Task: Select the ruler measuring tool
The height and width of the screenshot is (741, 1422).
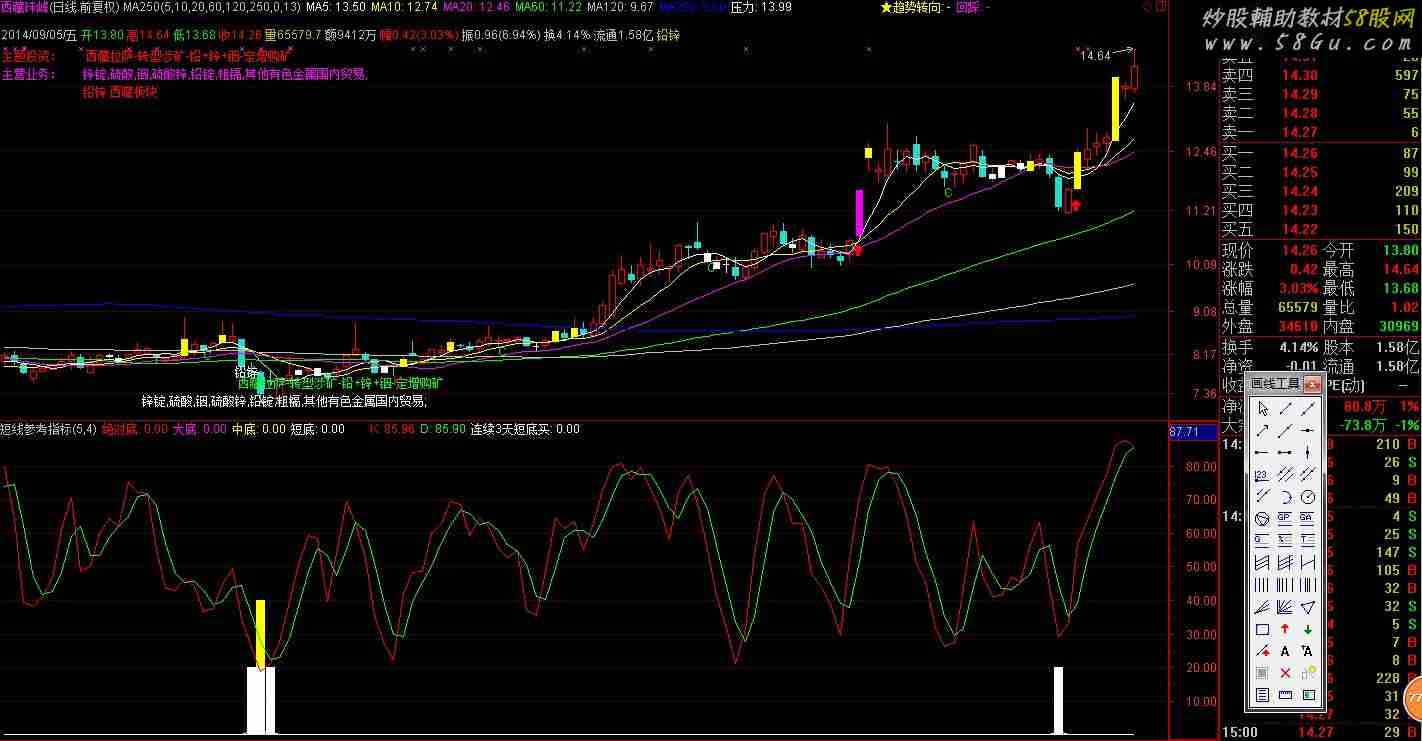Action: [1285, 695]
